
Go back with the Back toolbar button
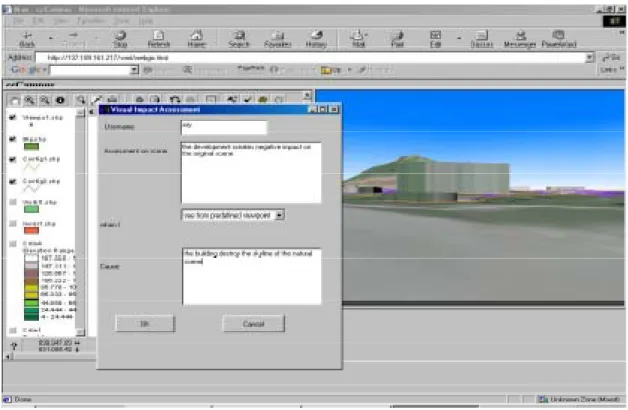[x=27, y=39]
